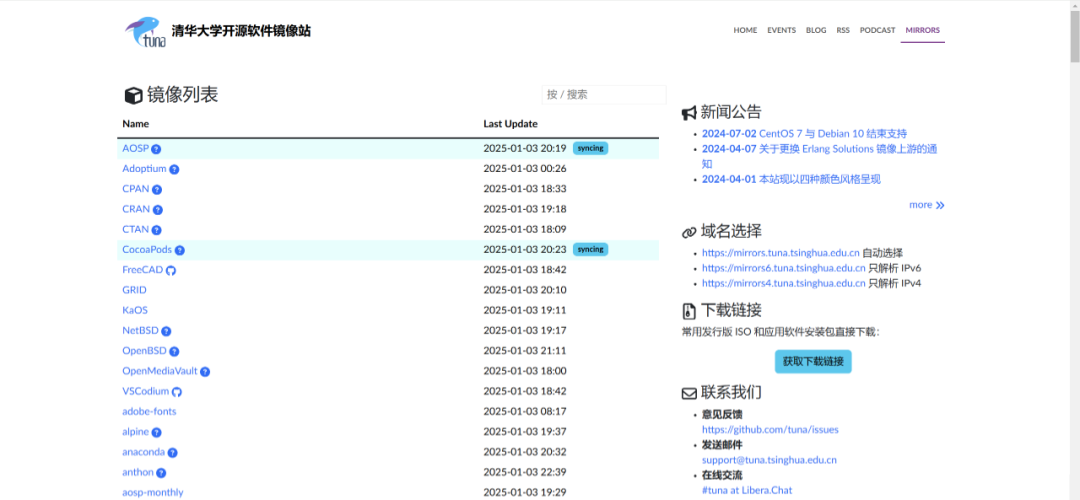The width and height of the screenshot is (1080, 500).
Task: Open the OpenBSD mirror link
Action: pos(145,351)
